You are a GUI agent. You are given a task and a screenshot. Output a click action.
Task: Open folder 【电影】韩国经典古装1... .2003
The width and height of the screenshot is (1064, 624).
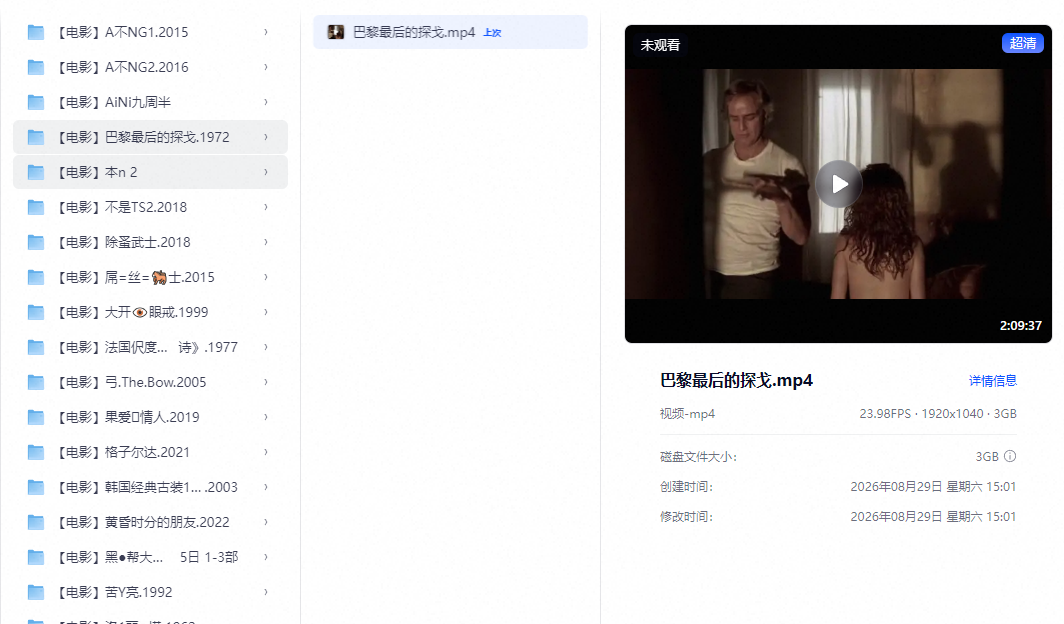pos(151,487)
